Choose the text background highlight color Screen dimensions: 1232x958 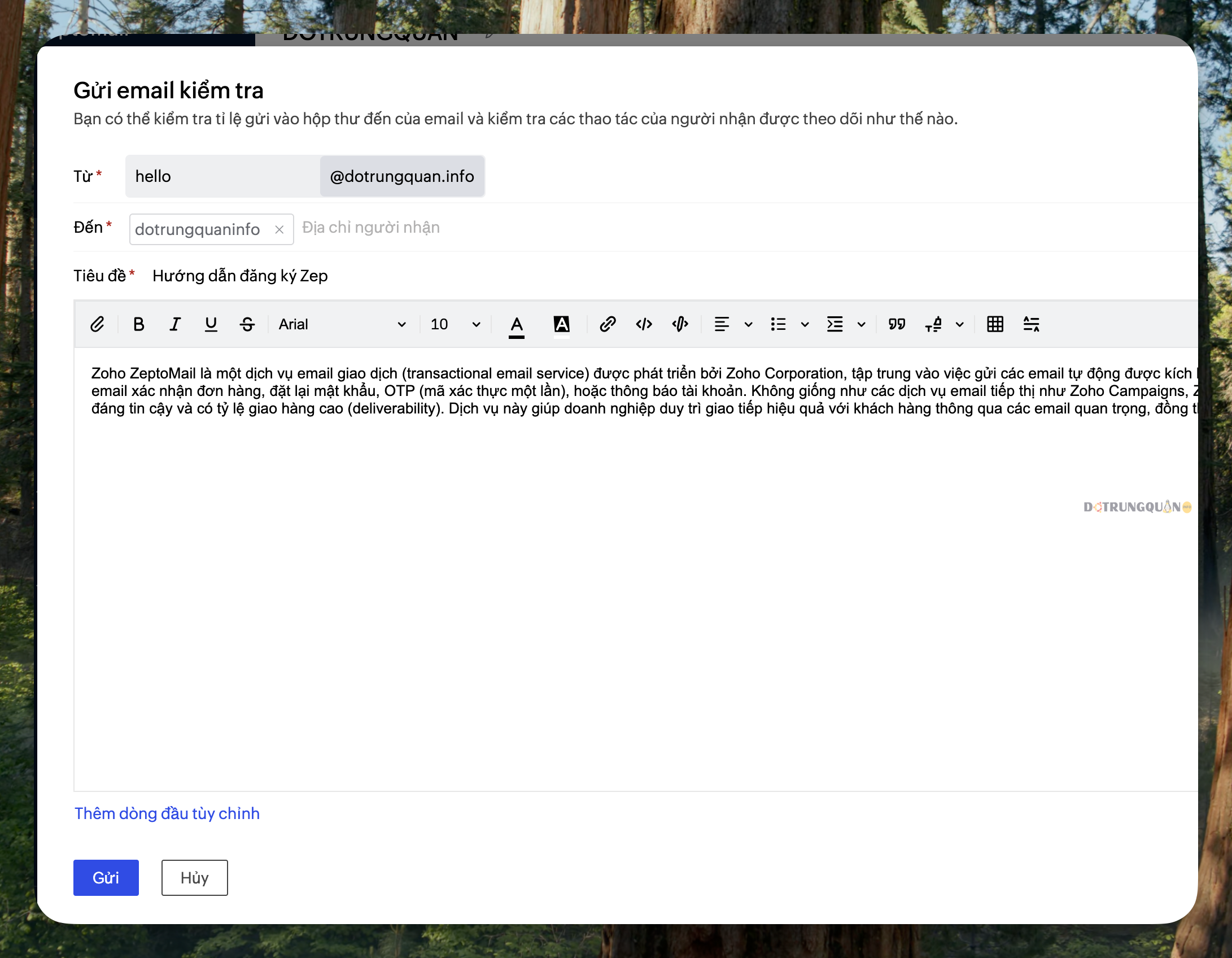pyautogui.click(x=562, y=325)
